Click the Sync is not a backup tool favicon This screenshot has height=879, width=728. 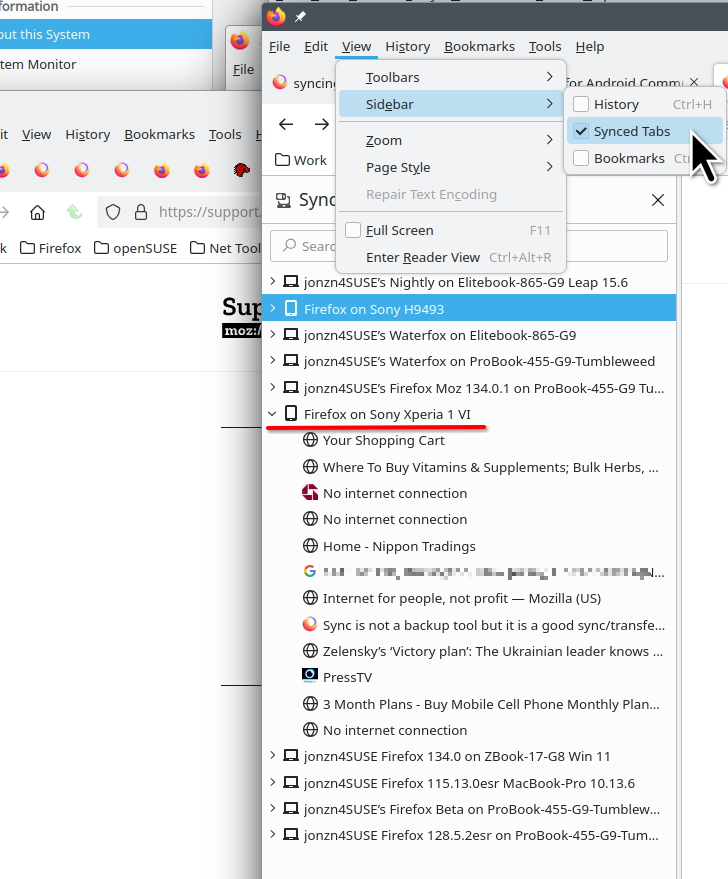[x=310, y=624]
